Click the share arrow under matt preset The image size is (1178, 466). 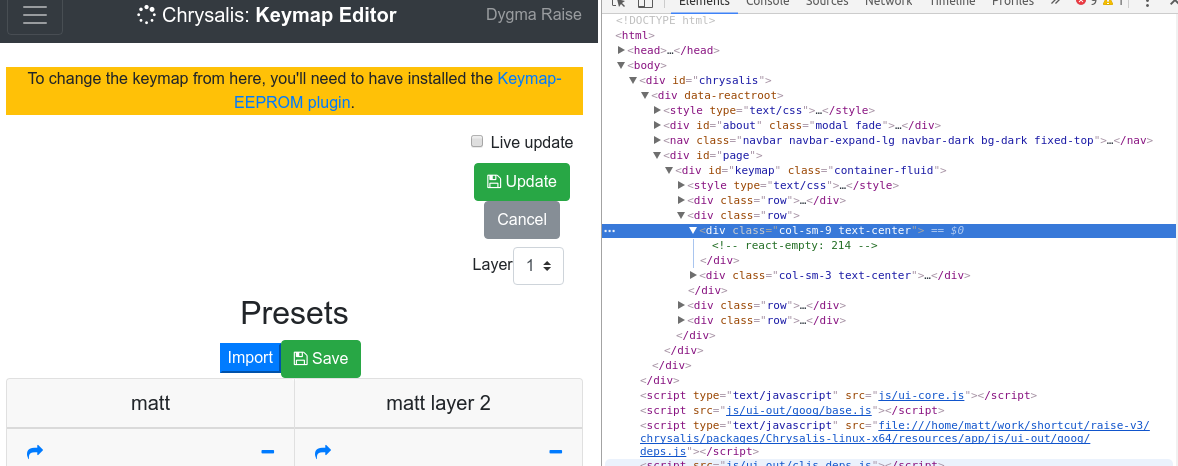point(35,452)
